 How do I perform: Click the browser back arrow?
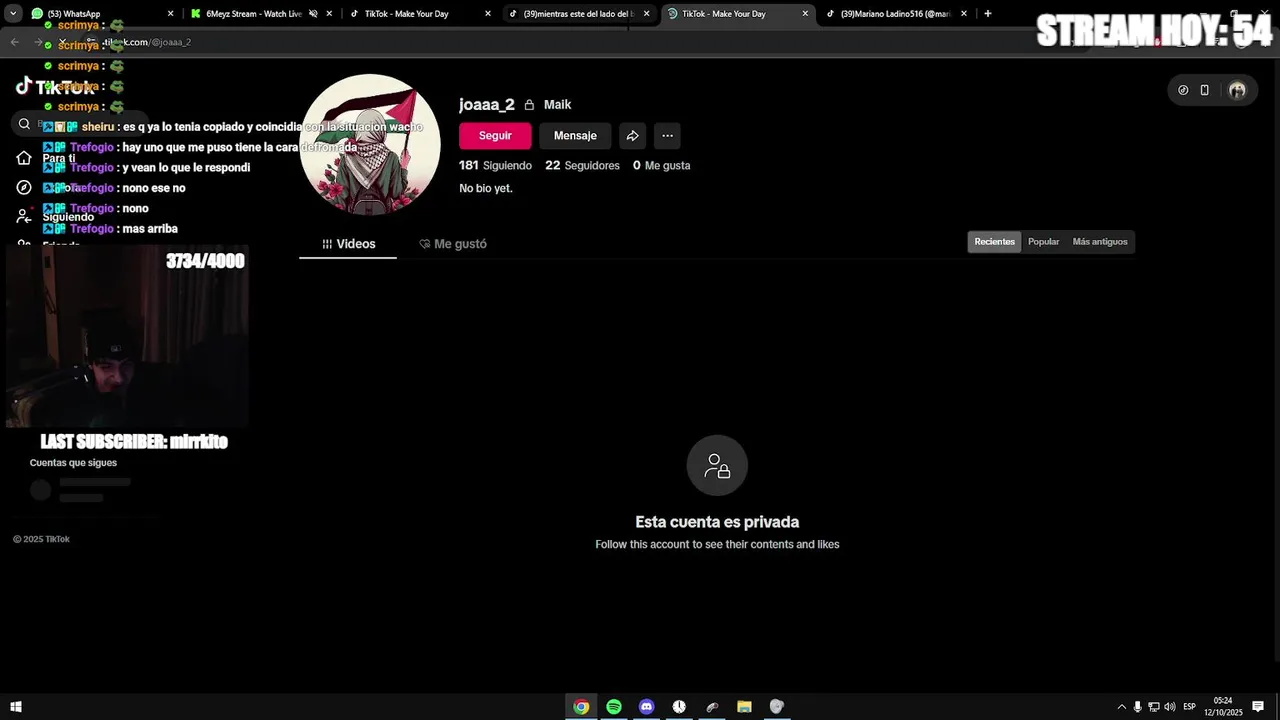coord(14,42)
